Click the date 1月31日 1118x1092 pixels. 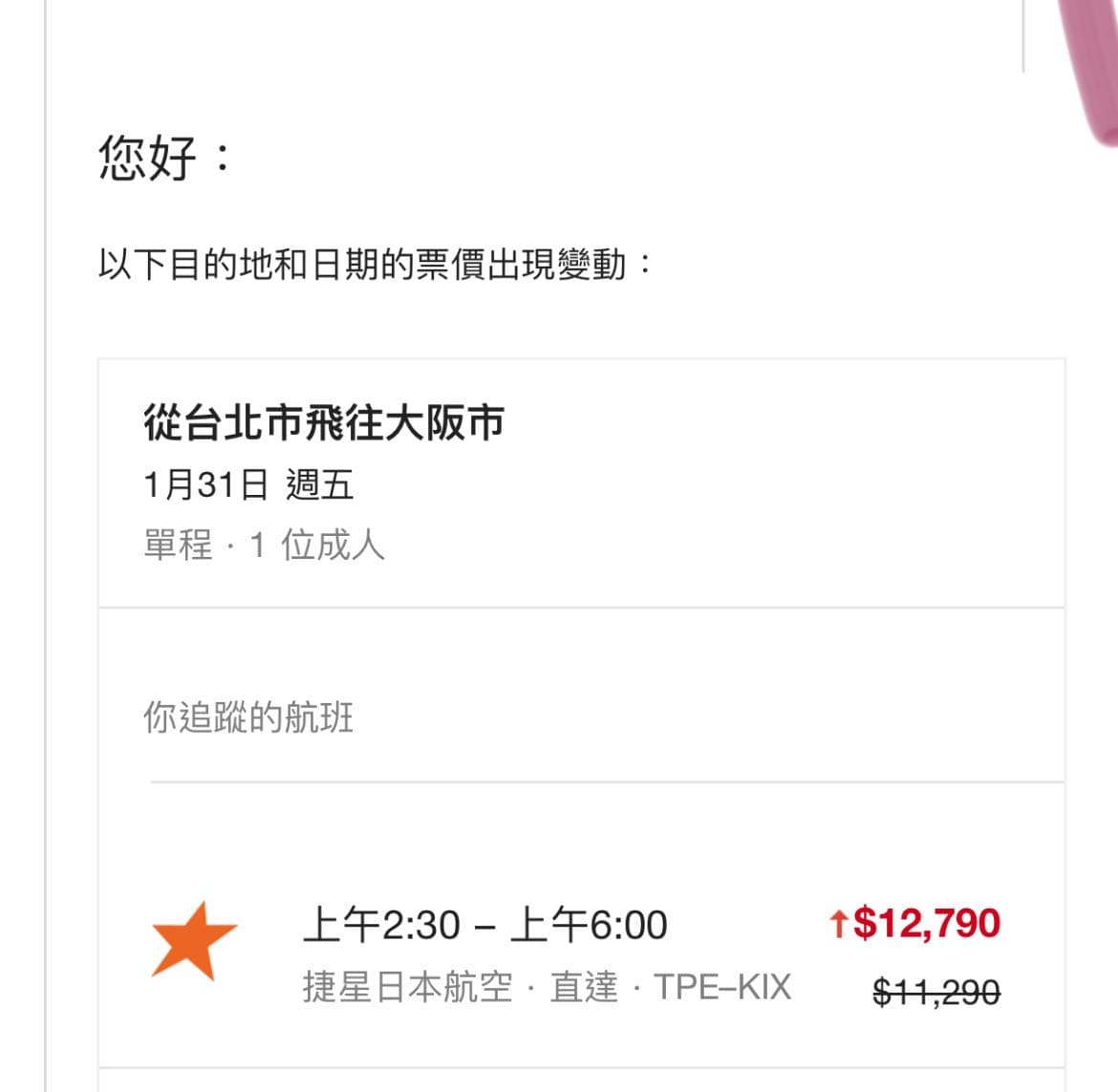(x=205, y=484)
